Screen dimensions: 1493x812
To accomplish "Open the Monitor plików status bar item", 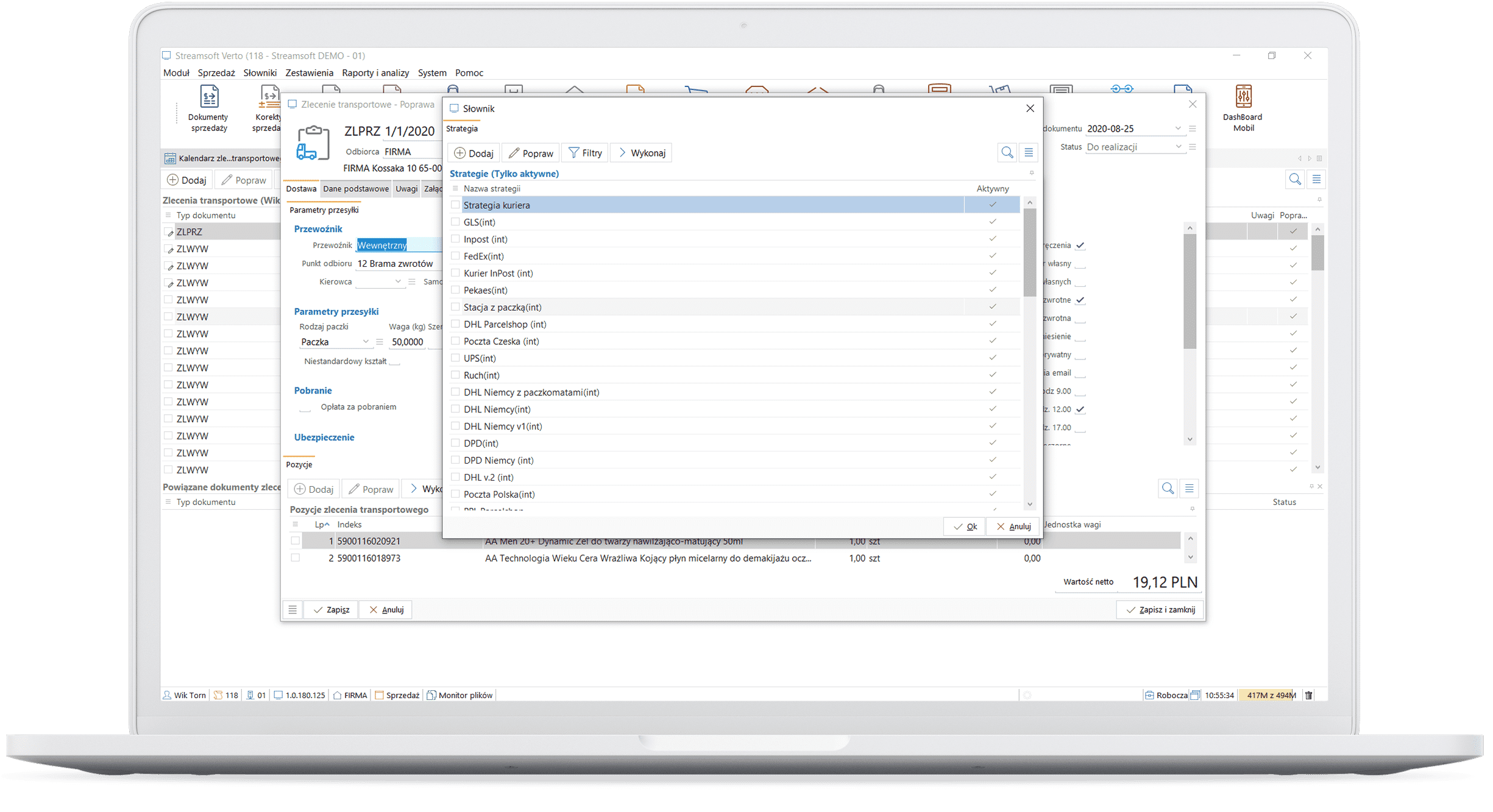I will pos(460,695).
